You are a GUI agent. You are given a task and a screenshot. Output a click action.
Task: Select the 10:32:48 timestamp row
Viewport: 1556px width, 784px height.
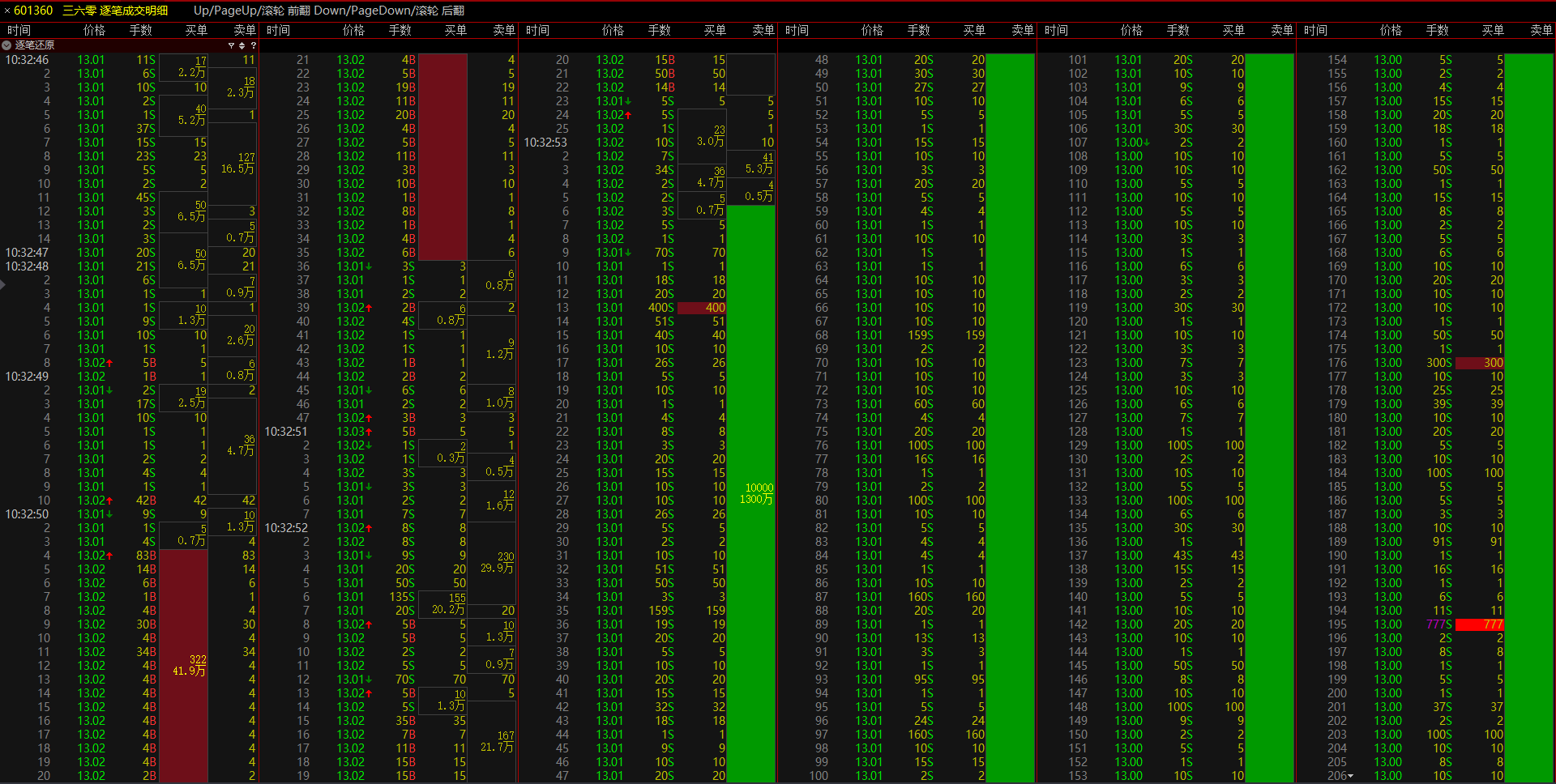(130, 266)
